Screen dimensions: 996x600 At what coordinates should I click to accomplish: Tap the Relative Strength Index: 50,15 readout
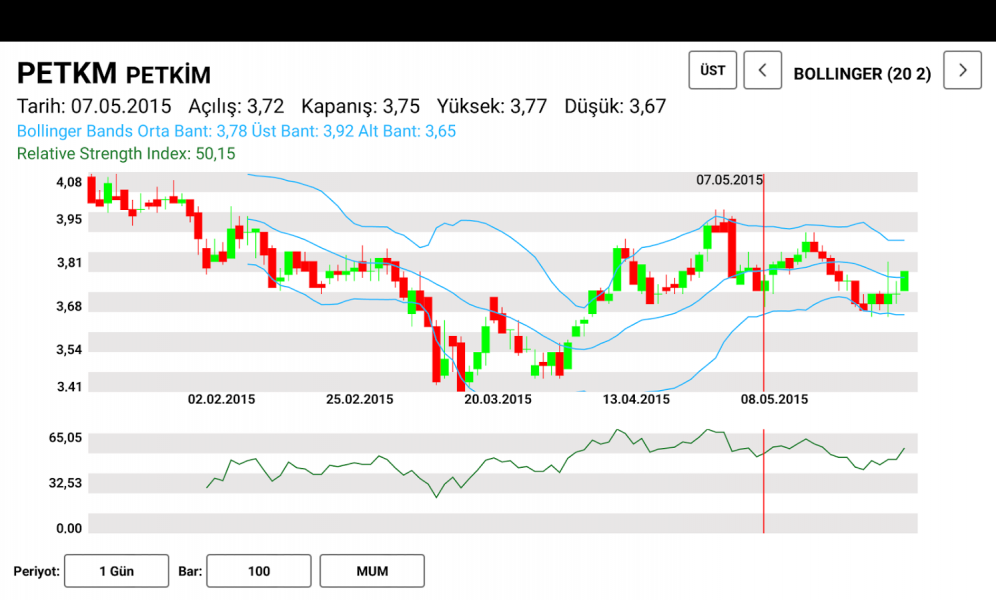(x=126, y=154)
